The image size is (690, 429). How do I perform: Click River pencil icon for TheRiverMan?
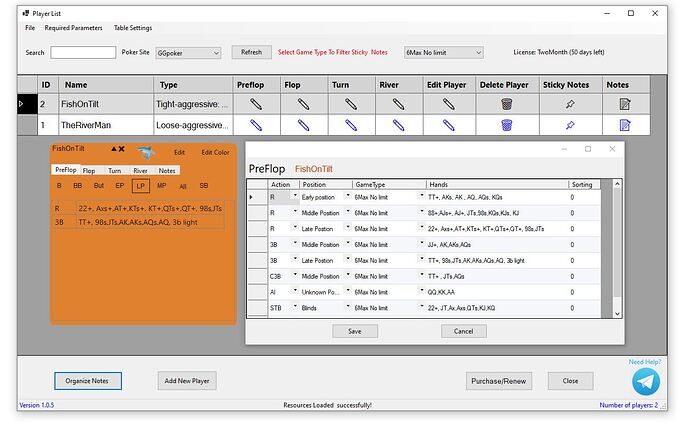pos(398,125)
